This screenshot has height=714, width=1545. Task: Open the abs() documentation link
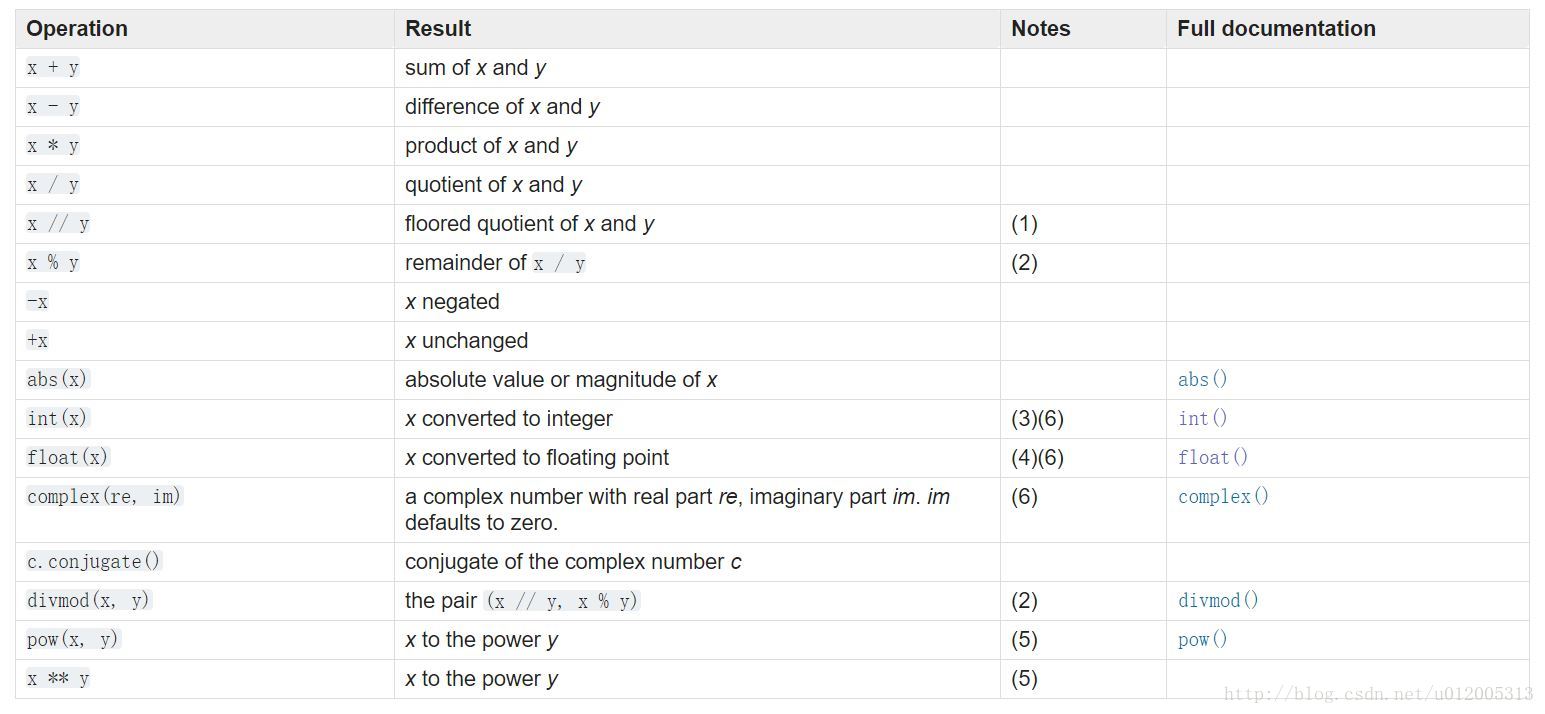(1202, 380)
